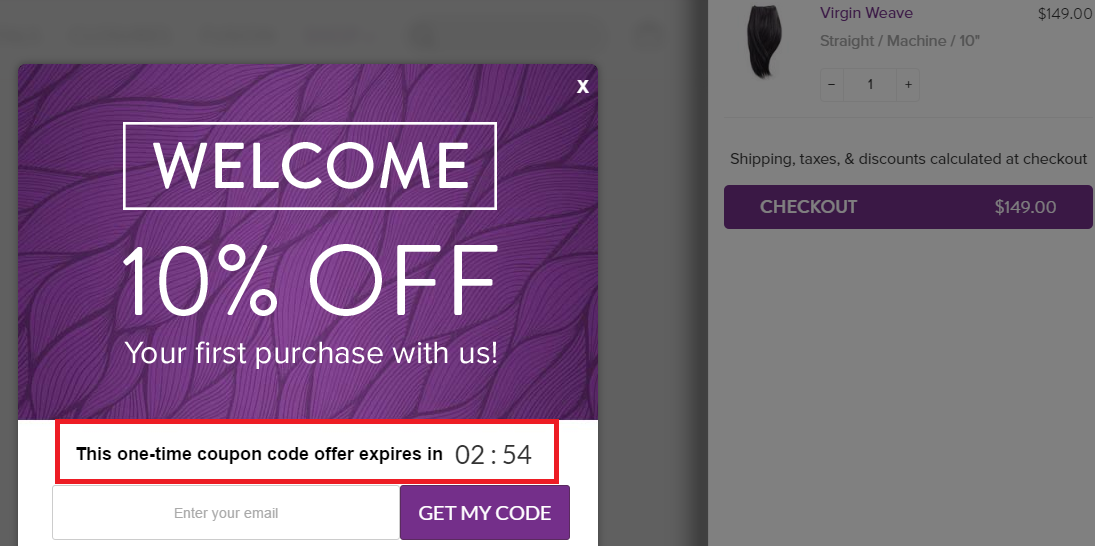Close the welcome popup with the X

[x=582, y=87]
